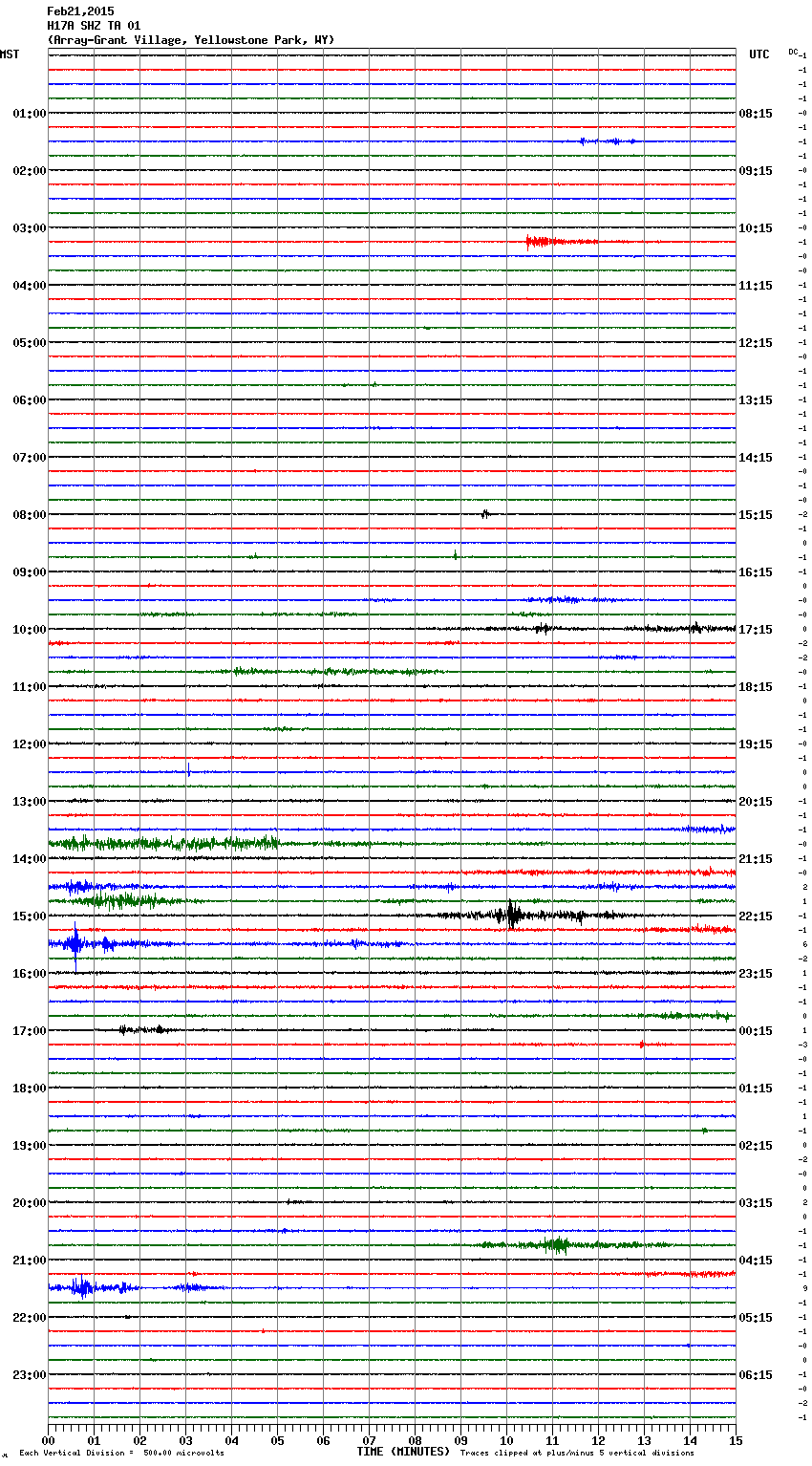Click the 13:15 UTC time label
Viewport: 812px width, 1466px height.
[756, 400]
